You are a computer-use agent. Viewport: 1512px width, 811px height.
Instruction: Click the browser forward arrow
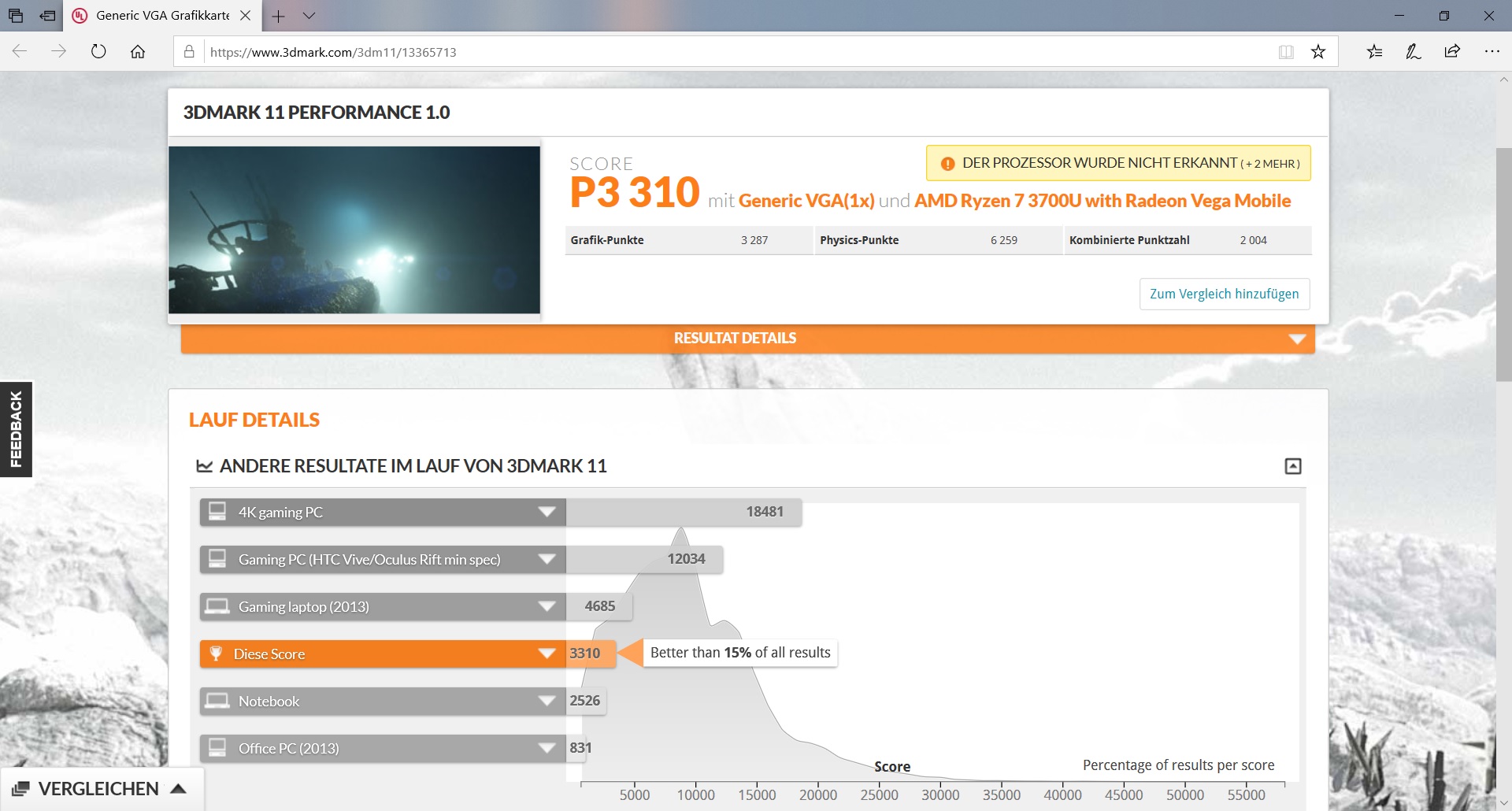pyautogui.click(x=59, y=52)
